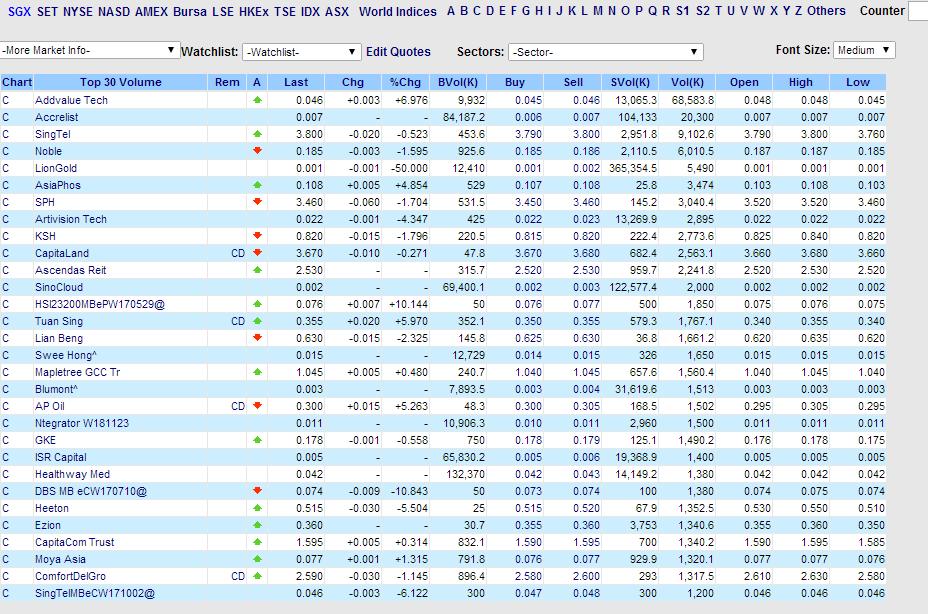The width and height of the screenshot is (928, 614).
Task: Click Accrelist Vol(K) value 20,300
Action: coord(697,117)
